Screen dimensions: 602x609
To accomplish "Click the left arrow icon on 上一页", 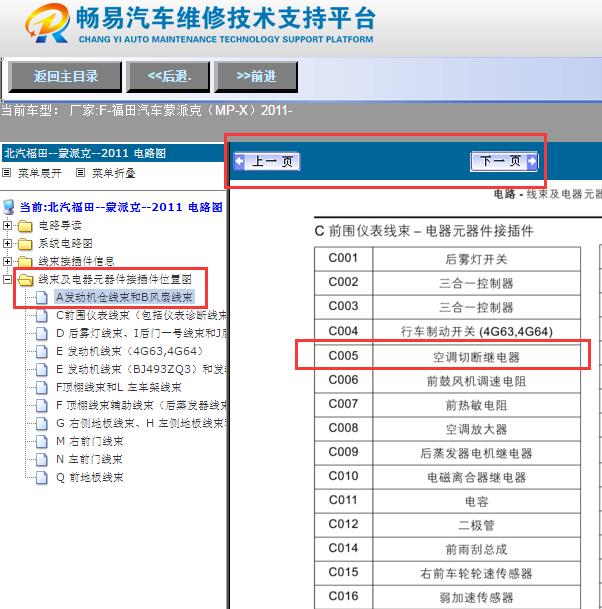I will pos(239,161).
